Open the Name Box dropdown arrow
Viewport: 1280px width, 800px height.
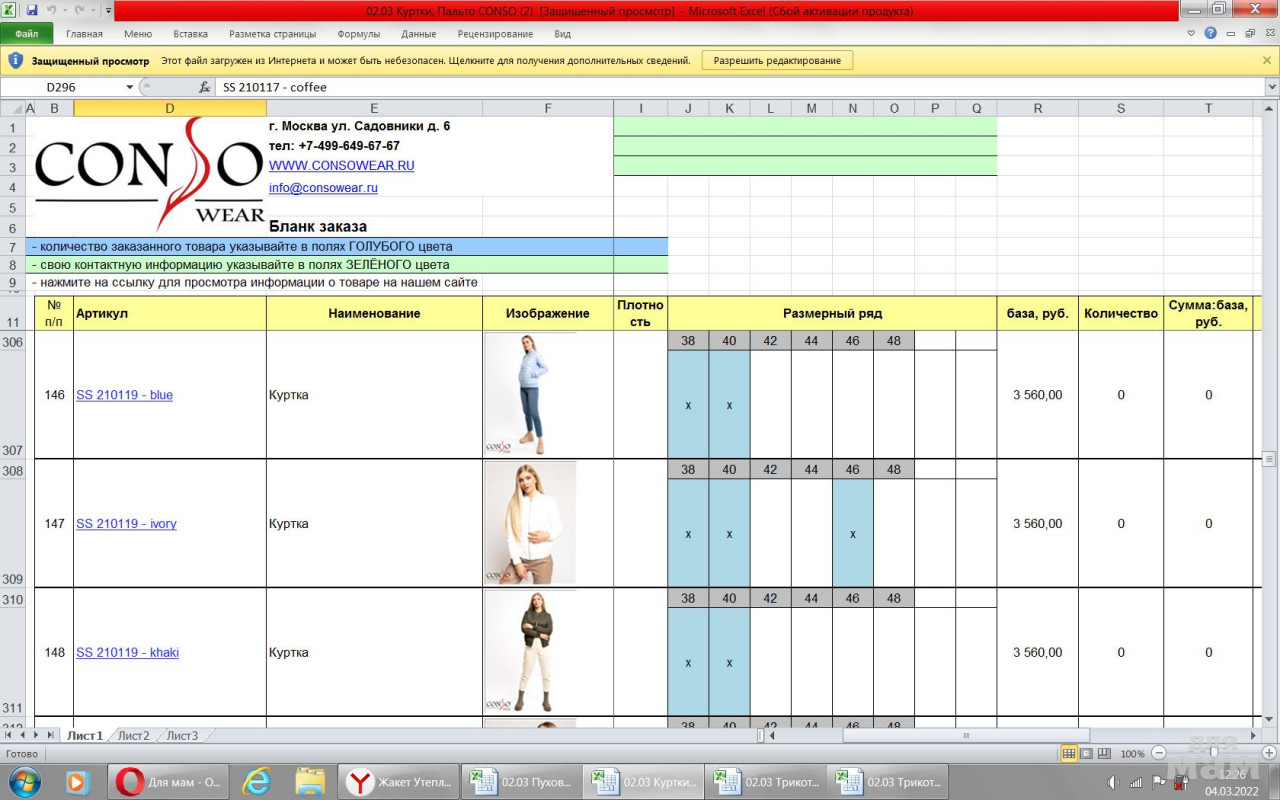(x=130, y=87)
